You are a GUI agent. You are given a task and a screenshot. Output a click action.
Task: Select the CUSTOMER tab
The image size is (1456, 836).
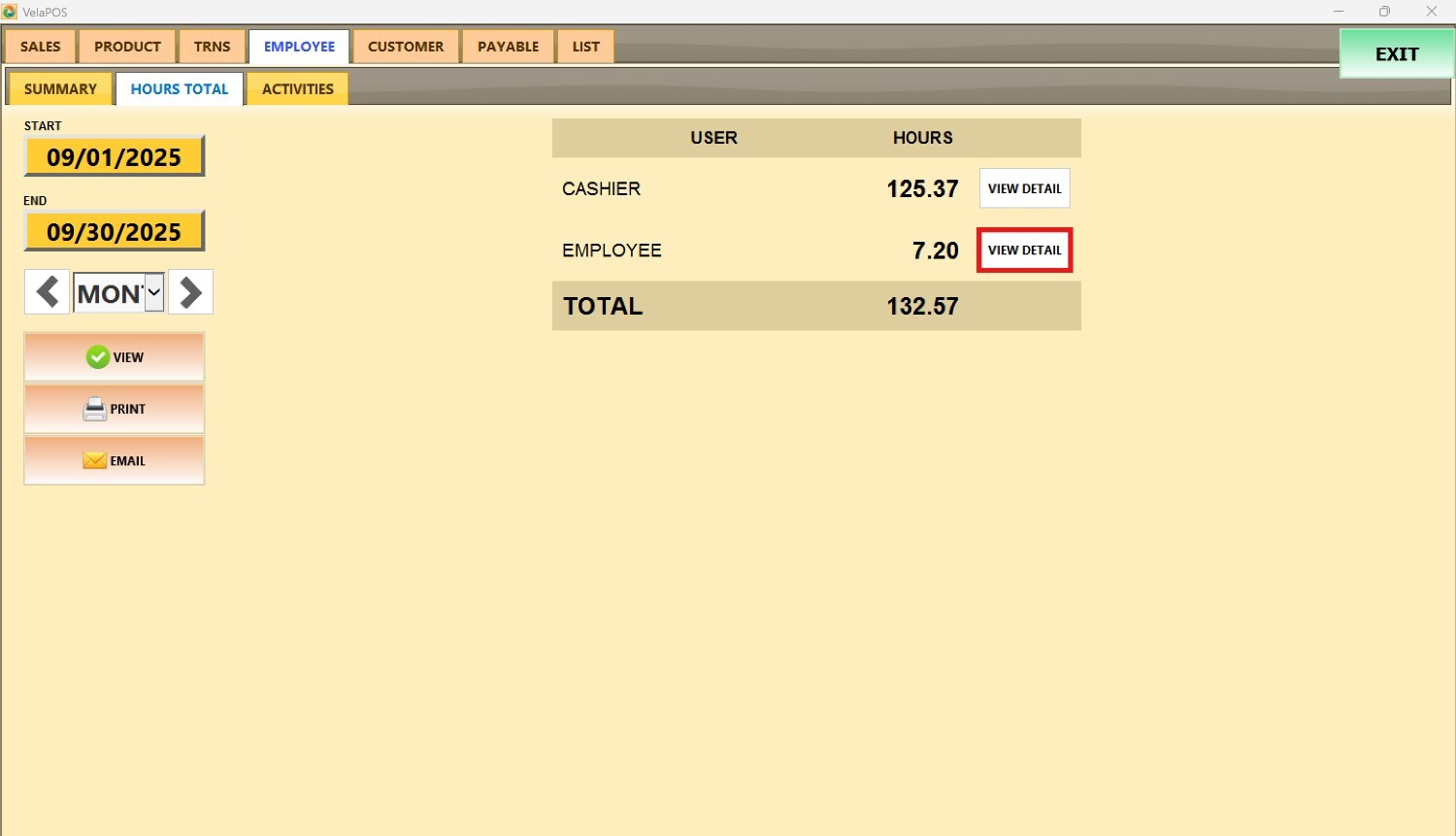[406, 47]
